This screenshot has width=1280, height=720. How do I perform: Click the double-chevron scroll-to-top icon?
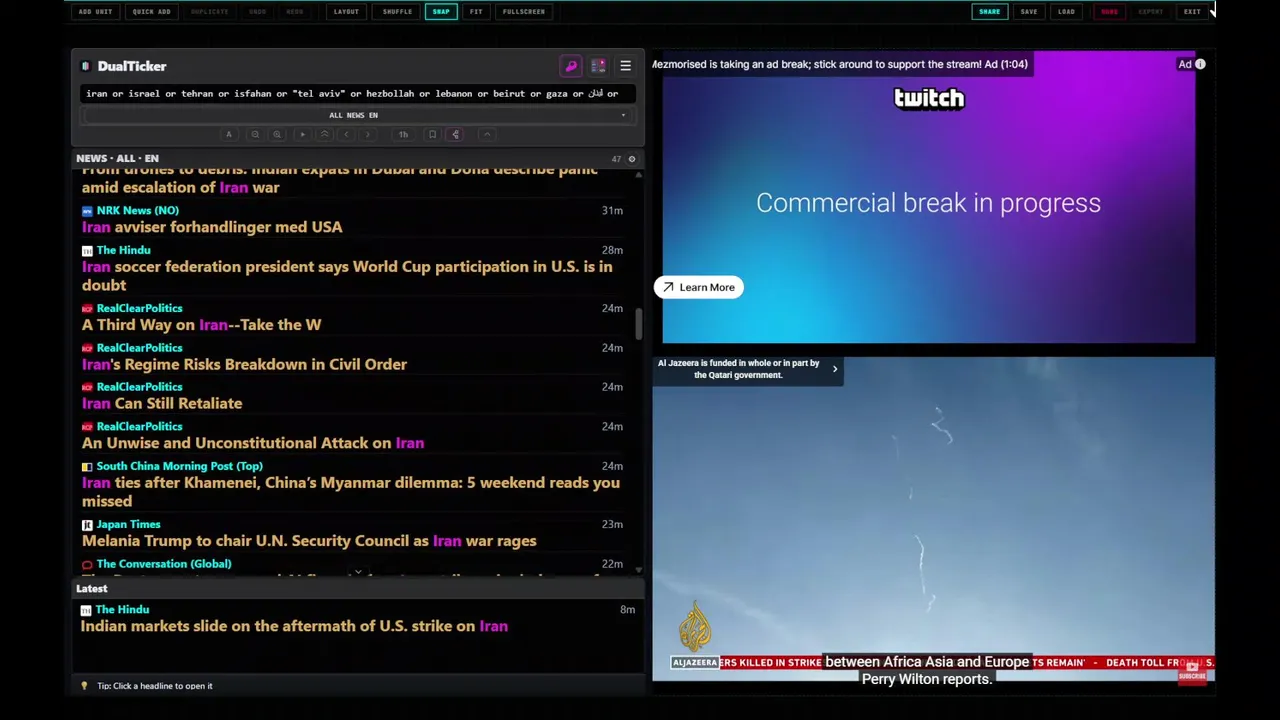click(x=324, y=134)
